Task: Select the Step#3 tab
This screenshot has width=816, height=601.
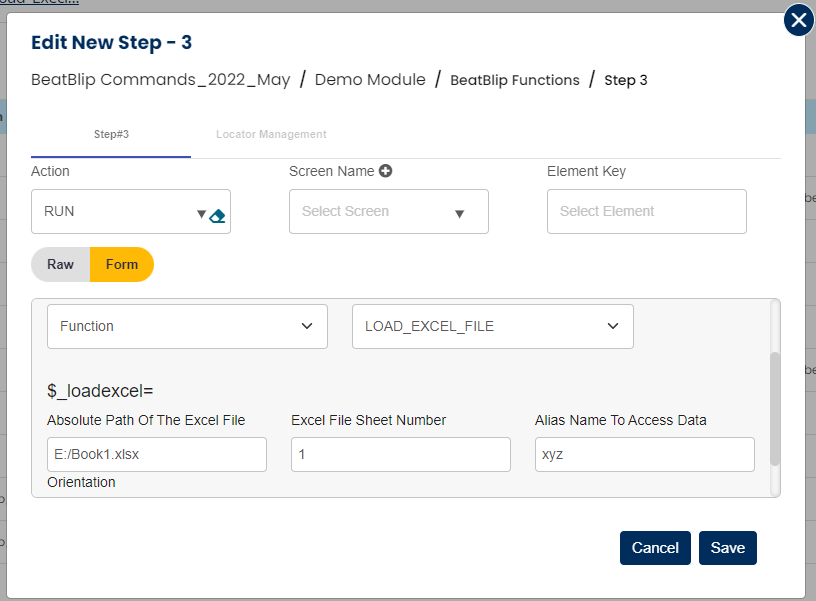Action: pos(111,134)
